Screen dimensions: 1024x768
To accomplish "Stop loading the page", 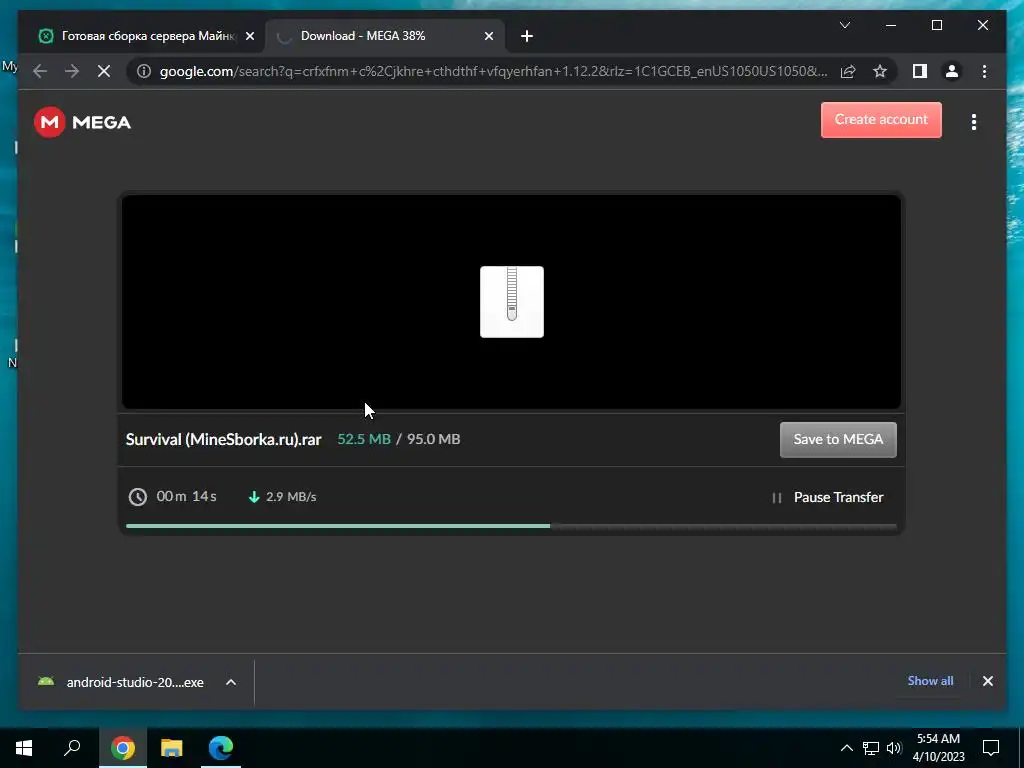I will click(x=104, y=71).
